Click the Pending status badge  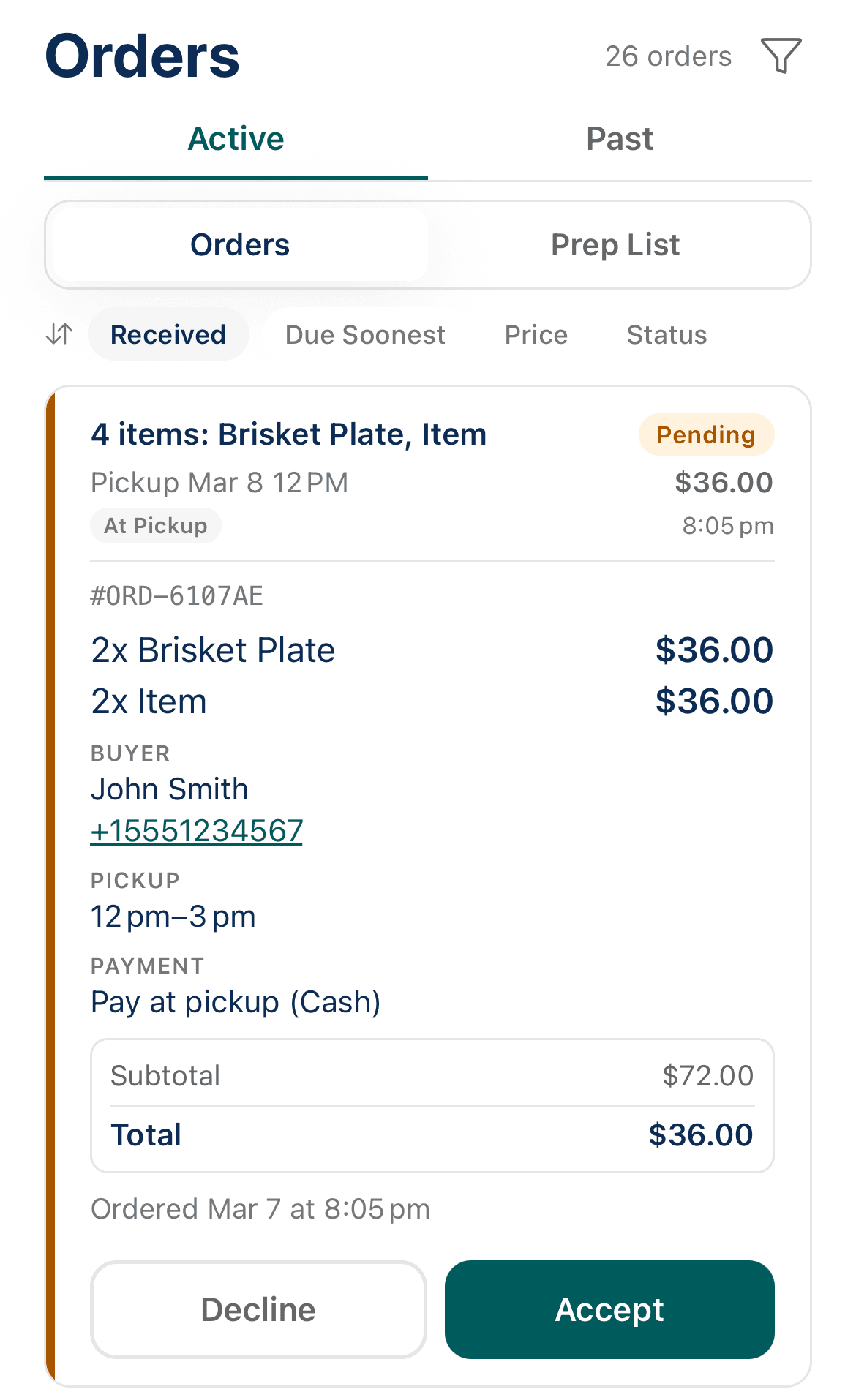(x=705, y=434)
